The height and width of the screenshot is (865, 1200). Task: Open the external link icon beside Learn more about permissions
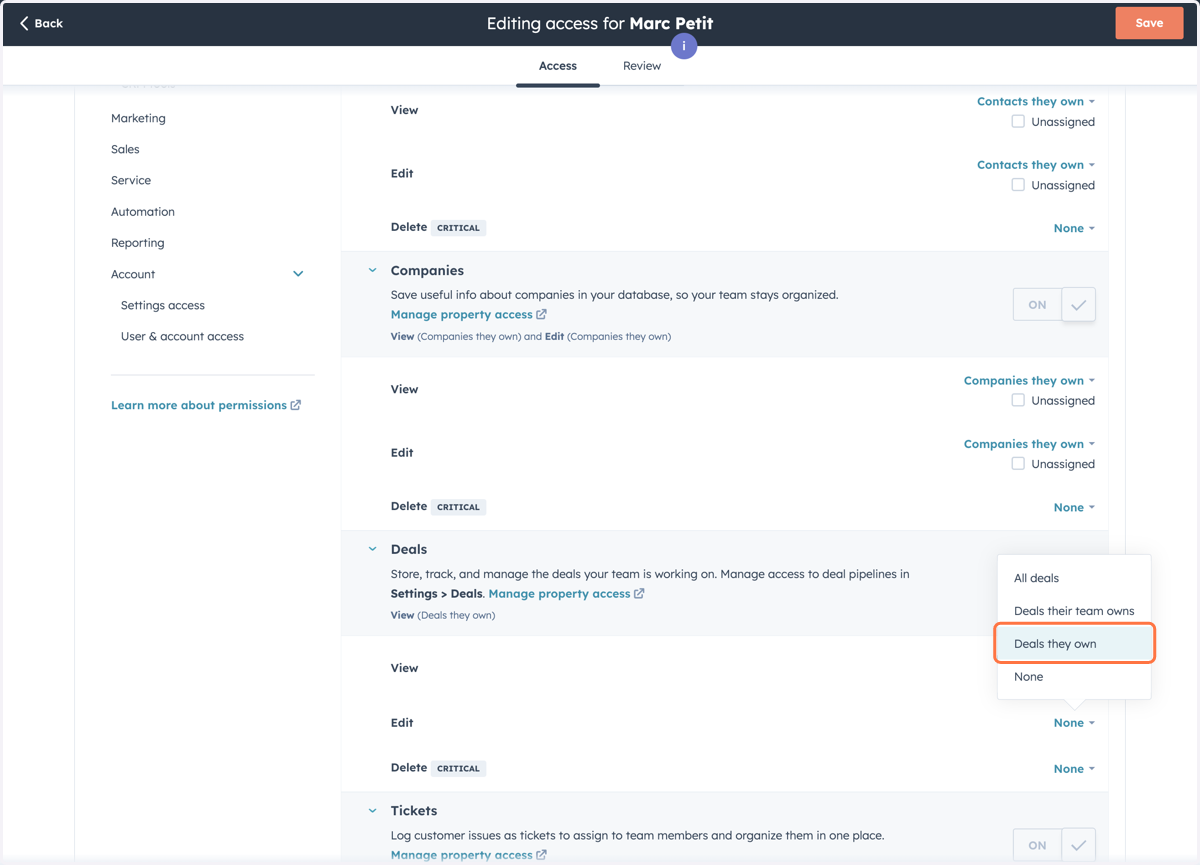(x=296, y=405)
